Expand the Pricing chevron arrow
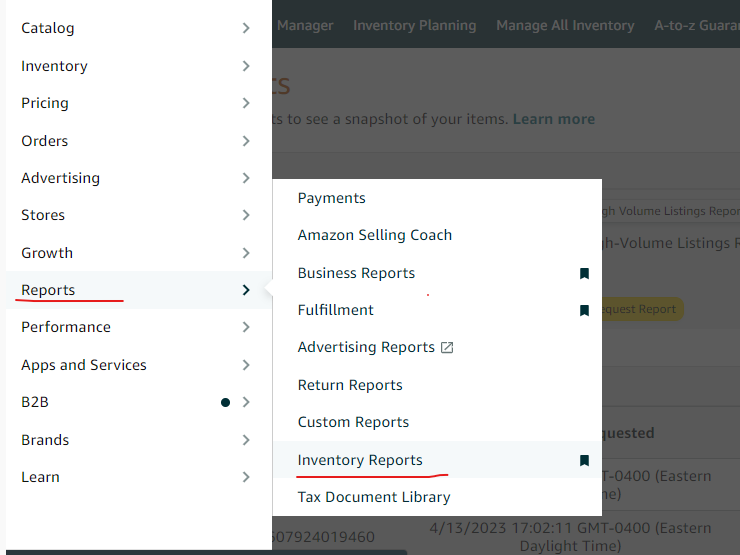 click(x=246, y=103)
